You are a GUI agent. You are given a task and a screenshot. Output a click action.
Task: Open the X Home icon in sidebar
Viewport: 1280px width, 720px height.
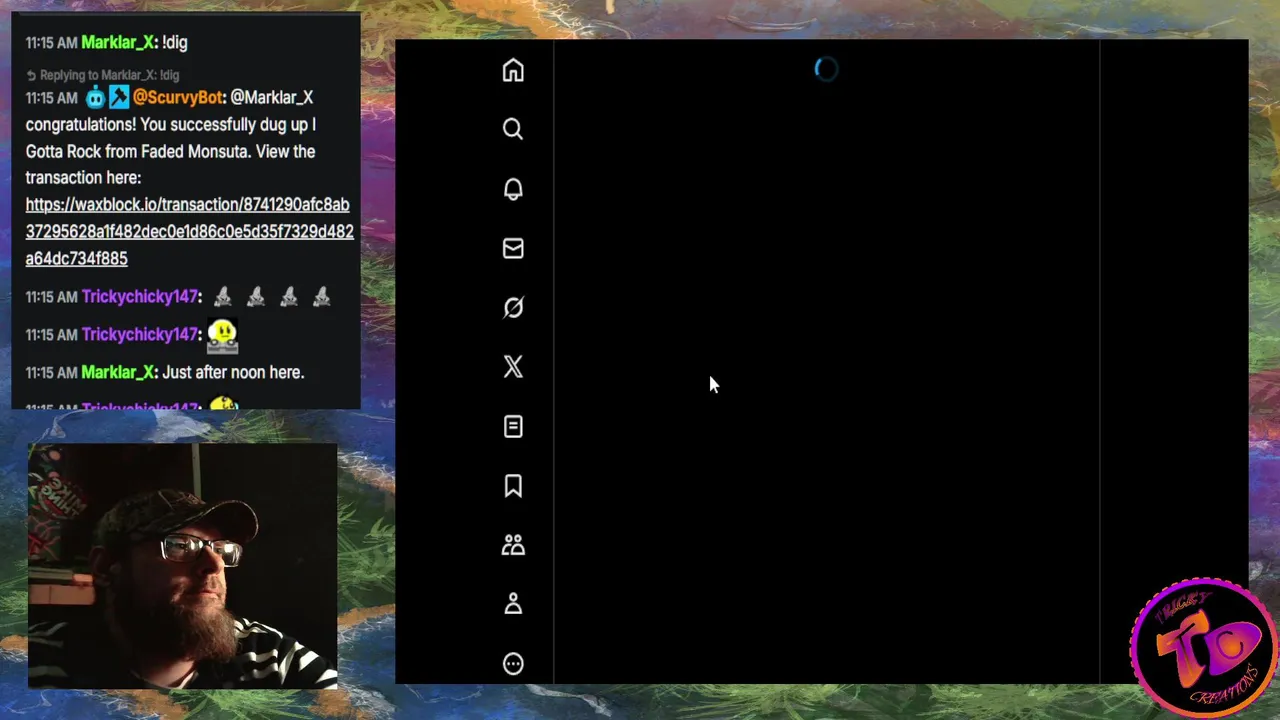(x=513, y=70)
